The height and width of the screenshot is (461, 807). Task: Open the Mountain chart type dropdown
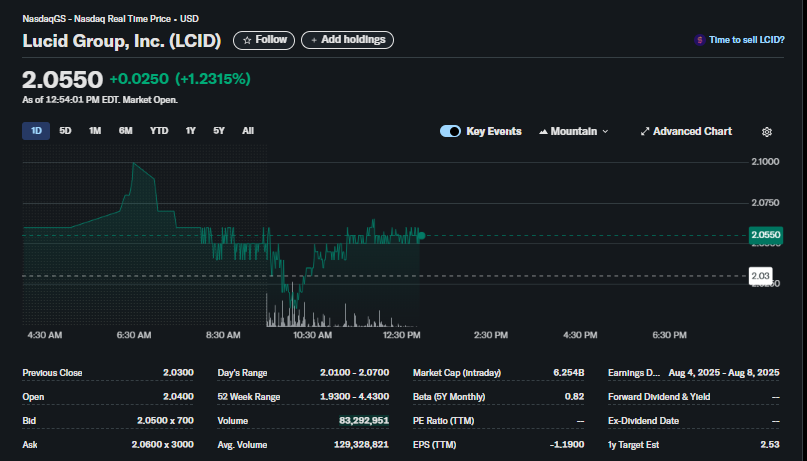pyautogui.click(x=573, y=131)
